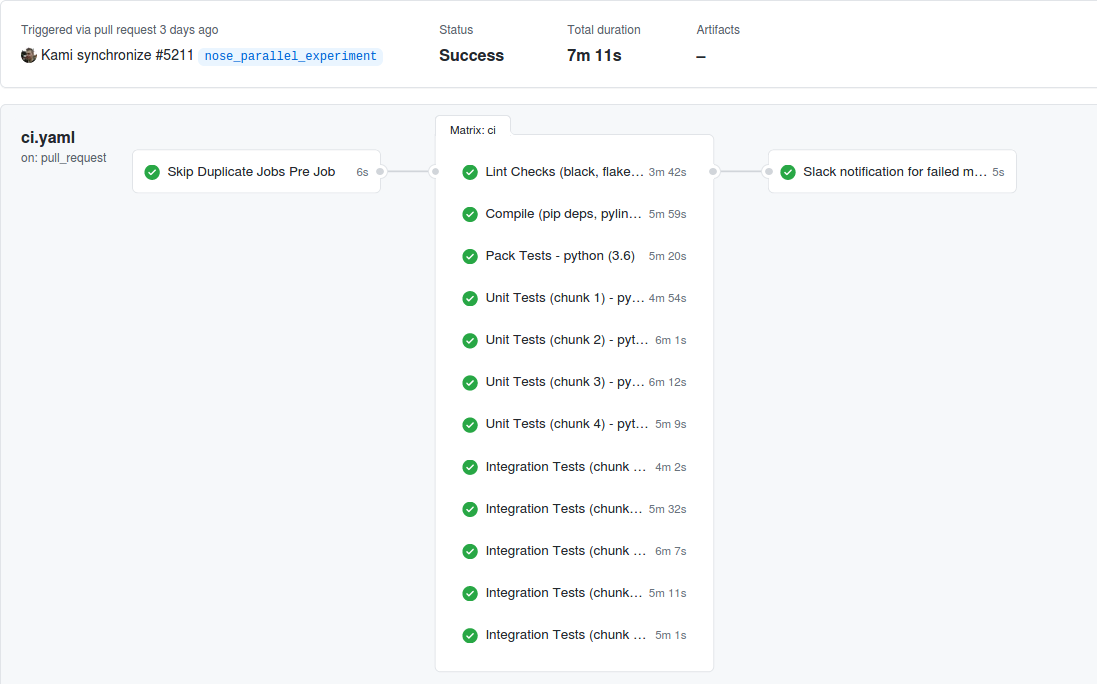Open Pack Tests - python (3.6) job
Image resolution: width=1097 pixels, height=684 pixels.
point(560,256)
